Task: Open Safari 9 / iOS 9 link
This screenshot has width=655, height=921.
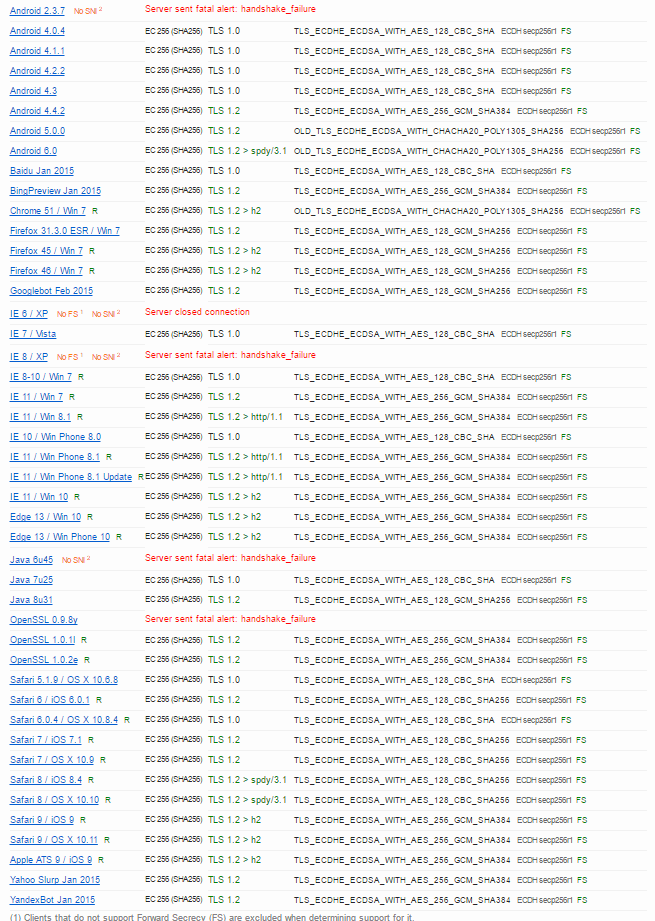Action: click(x=42, y=819)
